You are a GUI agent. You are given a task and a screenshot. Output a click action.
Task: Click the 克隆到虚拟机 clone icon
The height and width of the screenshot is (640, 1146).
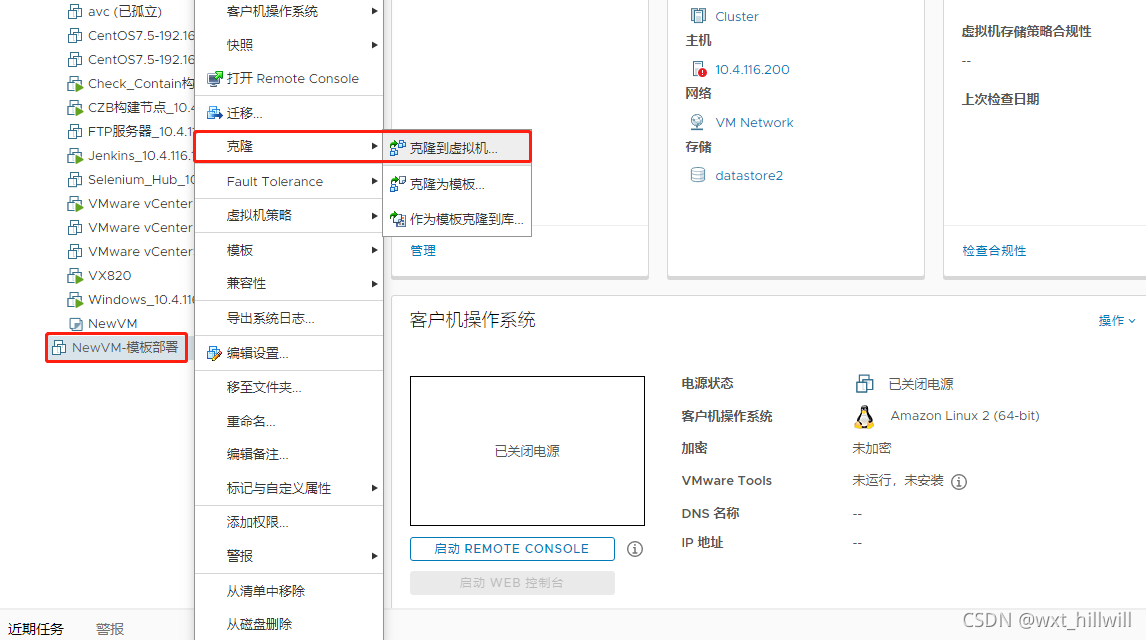(x=398, y=148)
